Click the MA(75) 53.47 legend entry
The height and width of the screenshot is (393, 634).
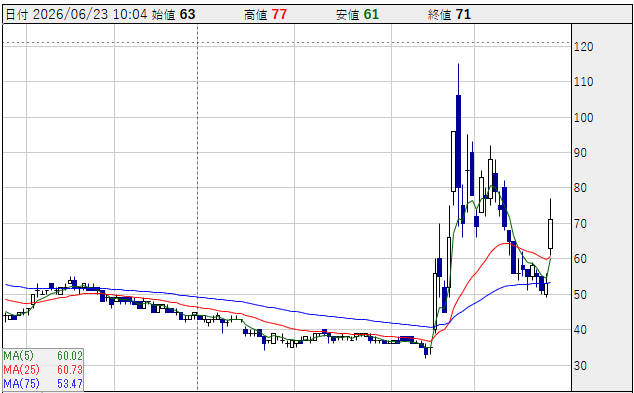click(x=43, y=383)
